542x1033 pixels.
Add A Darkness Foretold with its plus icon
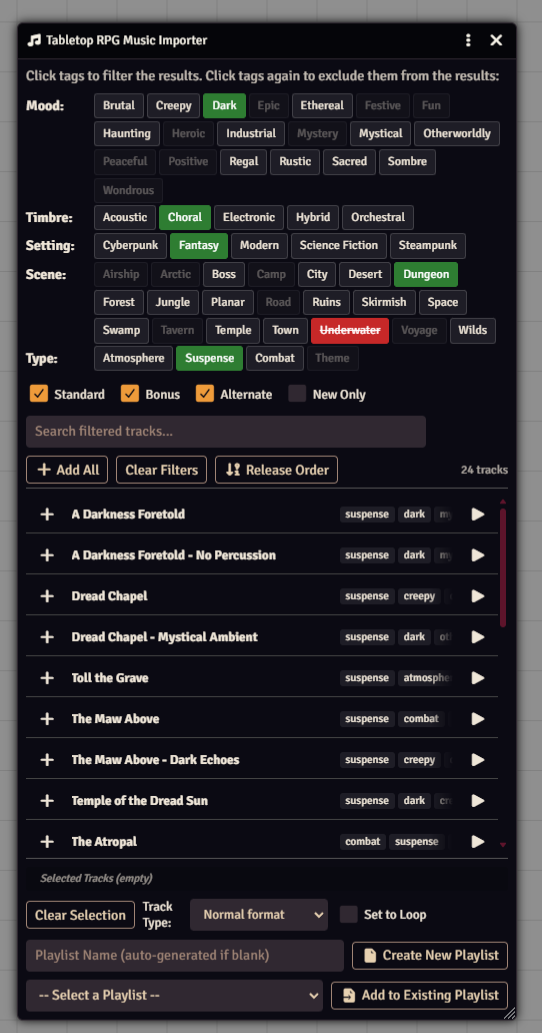tap(47, 514)
